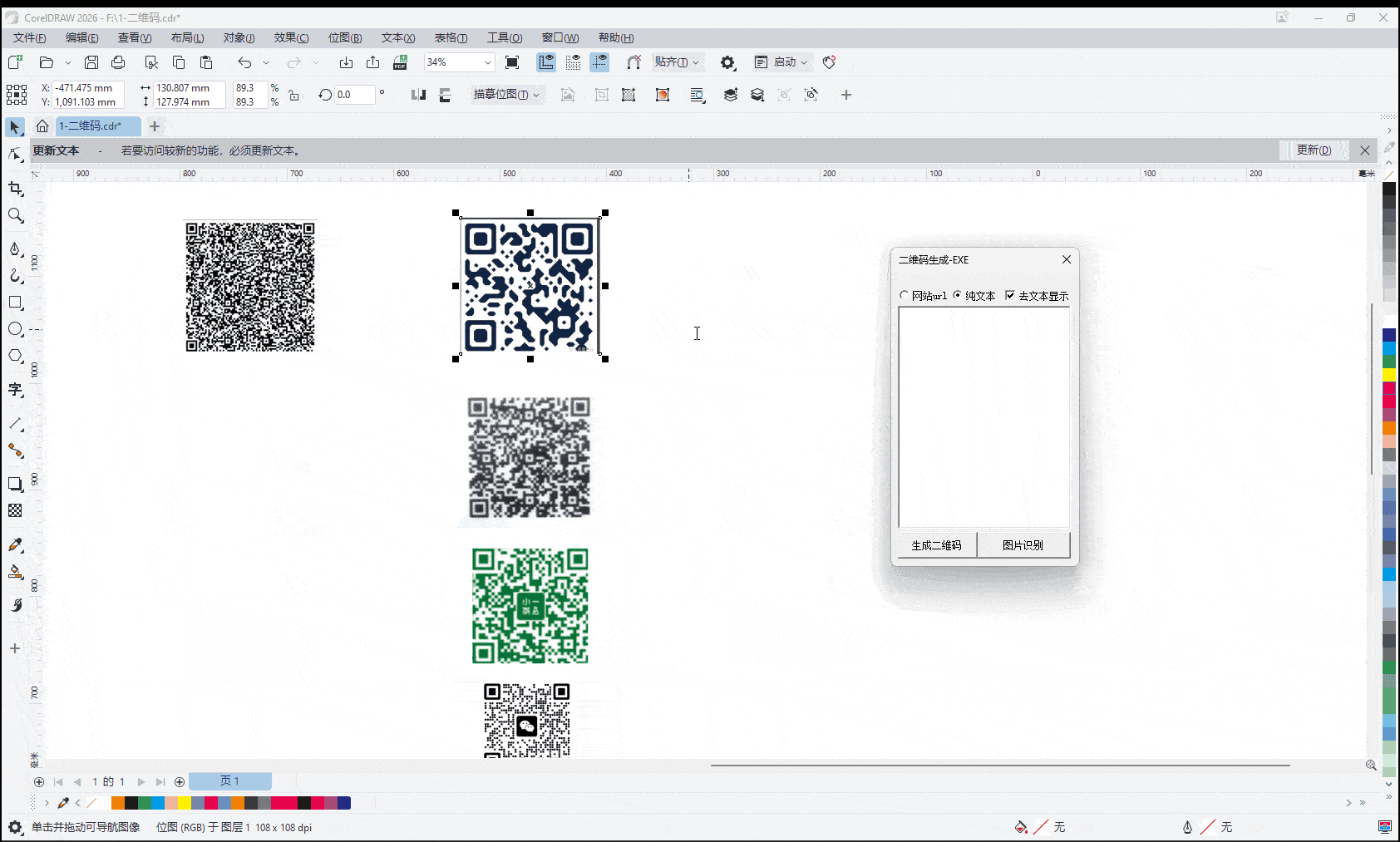The width and height of the screenshot is (1400, 842).
Task: Open Options gear in standard toolbar
Action: pyautogui.click(x=728, y=62)
